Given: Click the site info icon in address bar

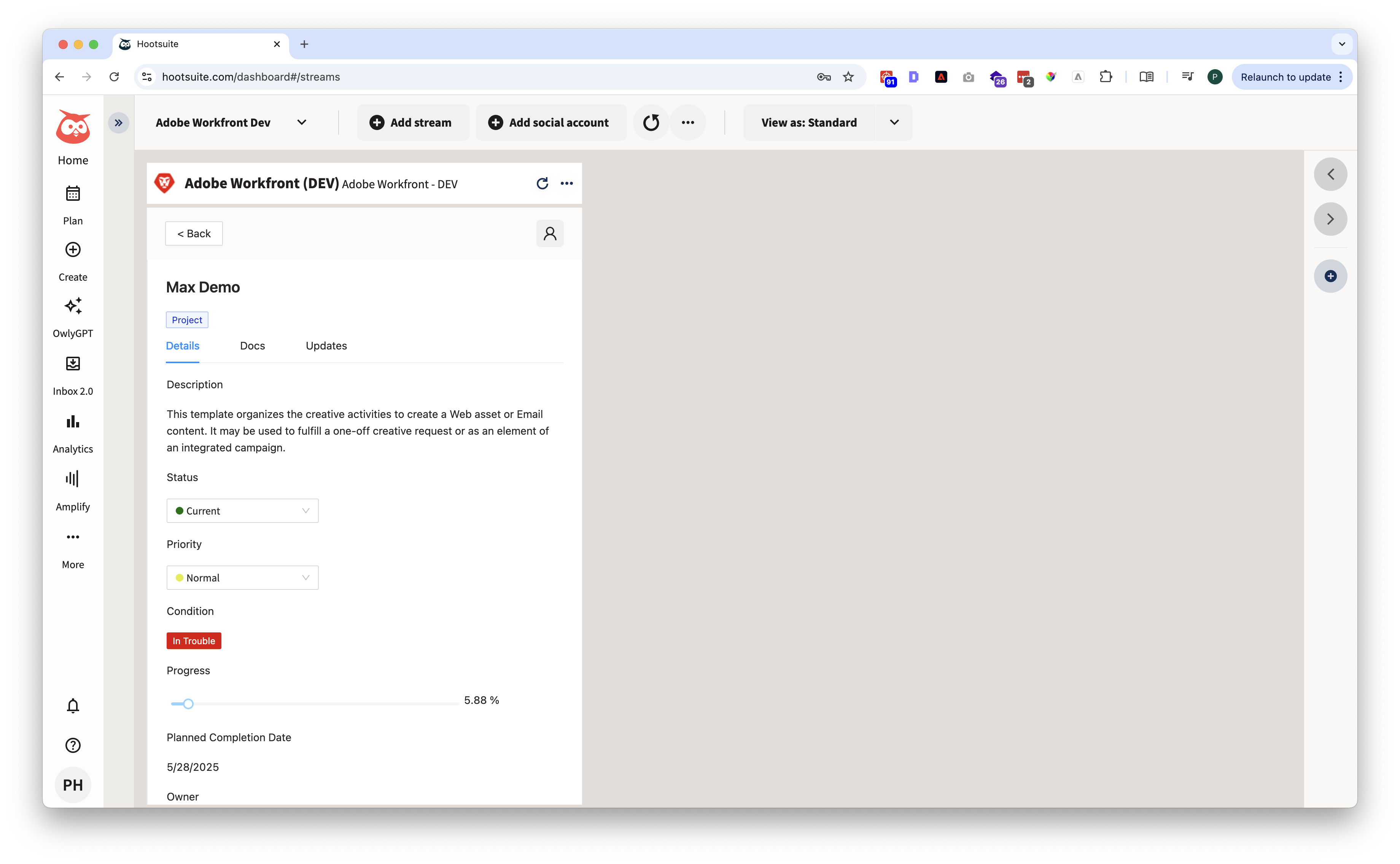Looking at the screenshot, I should [147, 77].
